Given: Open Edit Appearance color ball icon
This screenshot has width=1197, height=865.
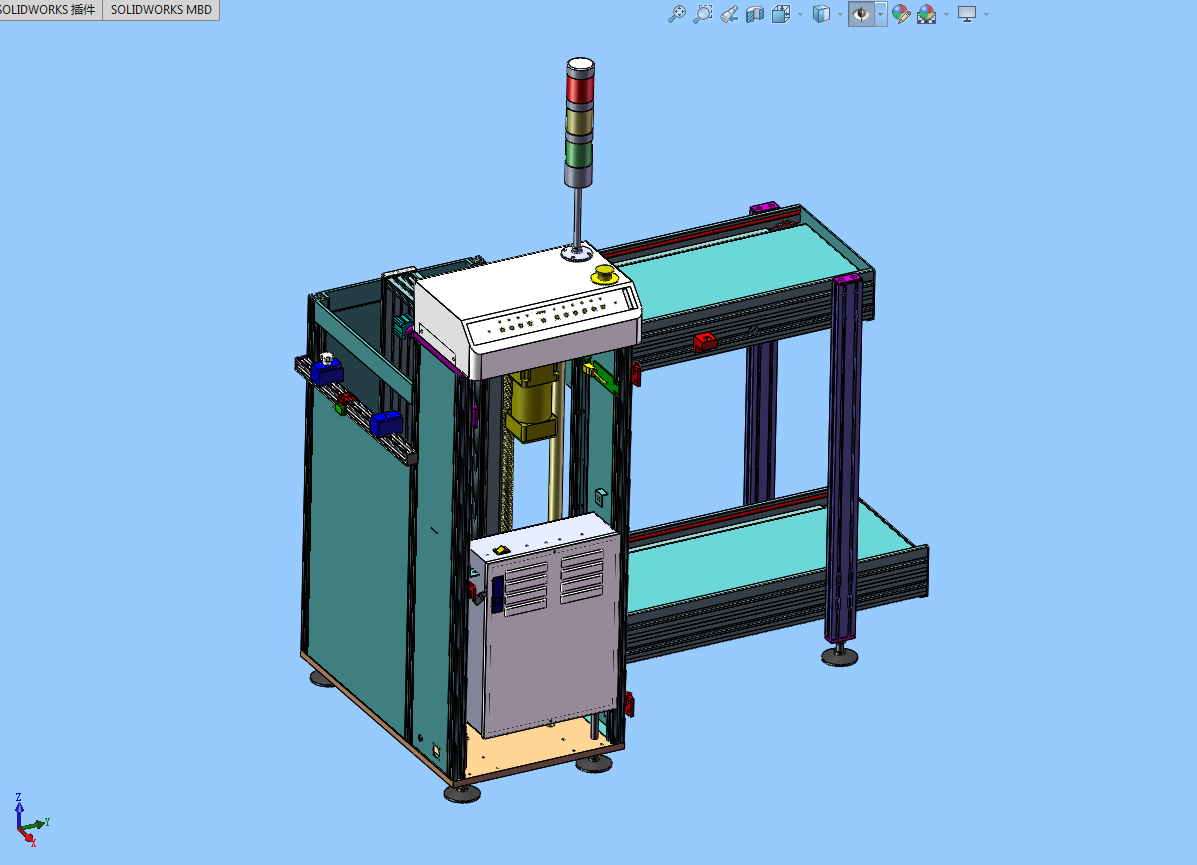Looking at the screenshot, I should pos(901,14).
